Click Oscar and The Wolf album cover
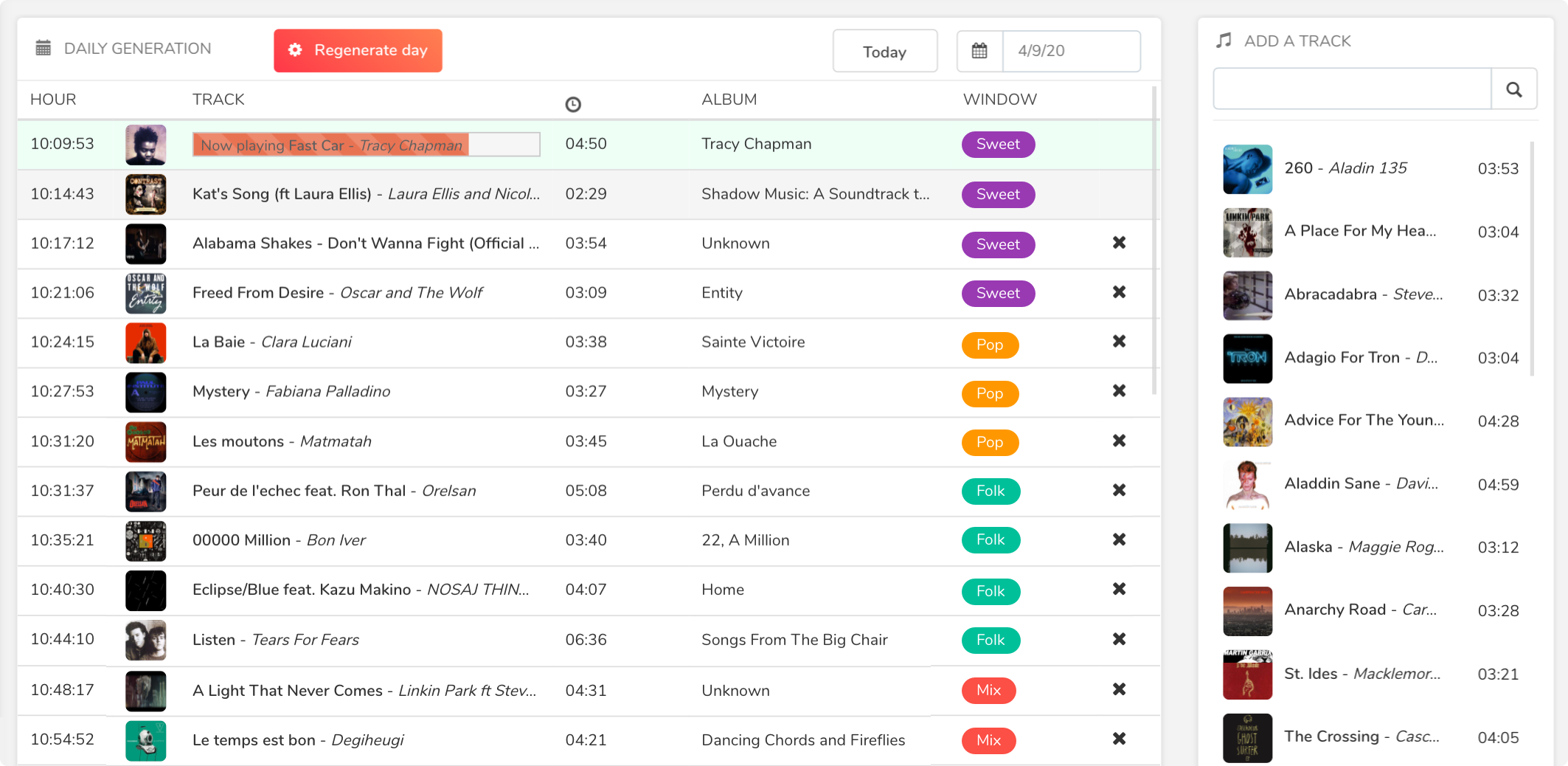The height and width of the screenshot is (766, 1568). click(x=145, y=293)
